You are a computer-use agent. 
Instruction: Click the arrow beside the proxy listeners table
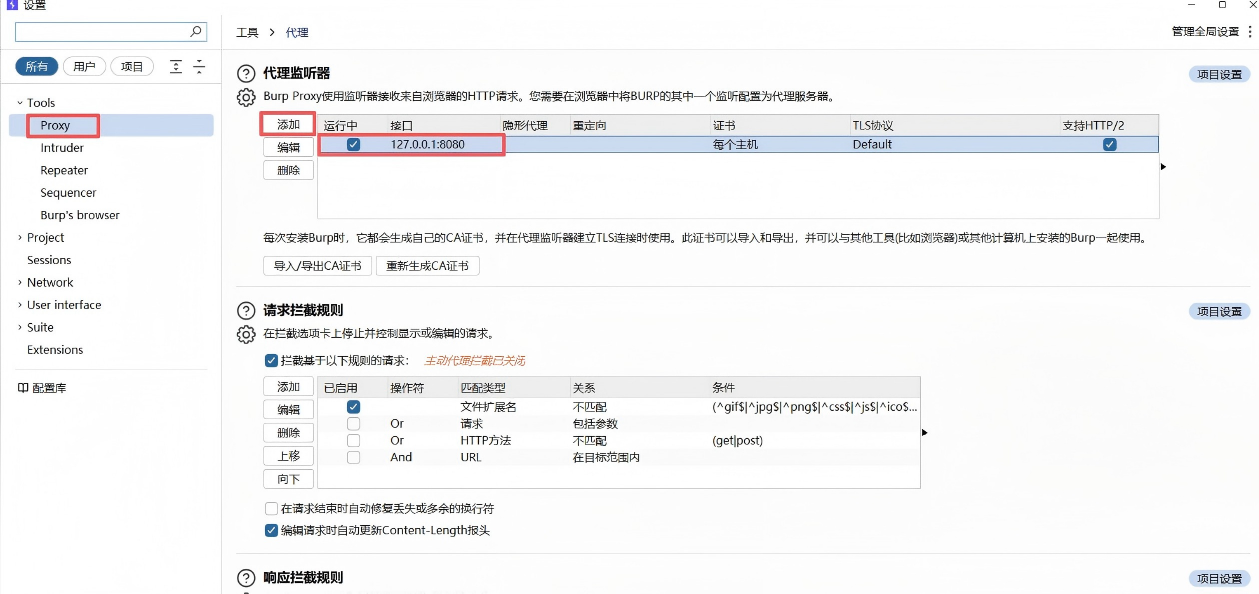tap(1163, 167)
